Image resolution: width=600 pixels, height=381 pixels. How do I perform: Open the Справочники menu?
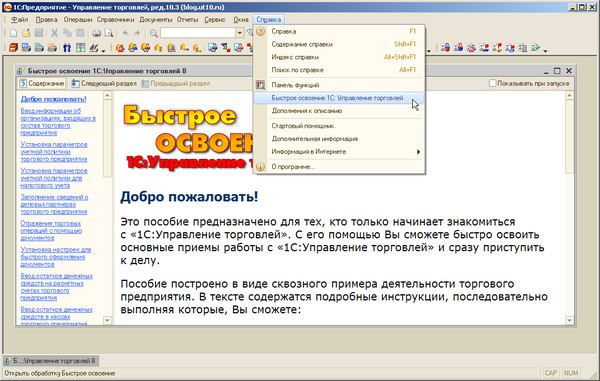(x=115, y=20)
